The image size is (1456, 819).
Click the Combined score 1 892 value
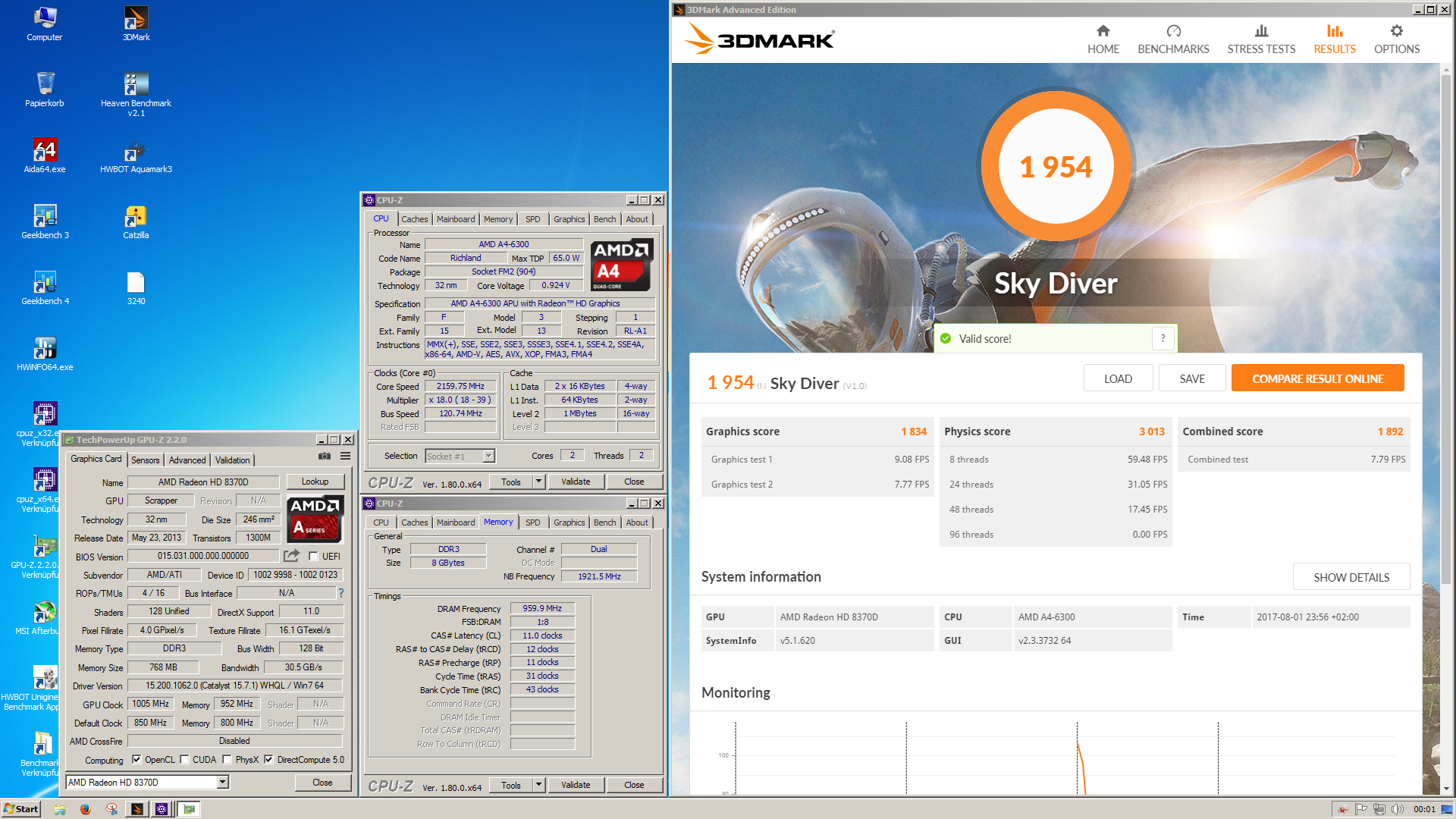(x=1390, y=431)
